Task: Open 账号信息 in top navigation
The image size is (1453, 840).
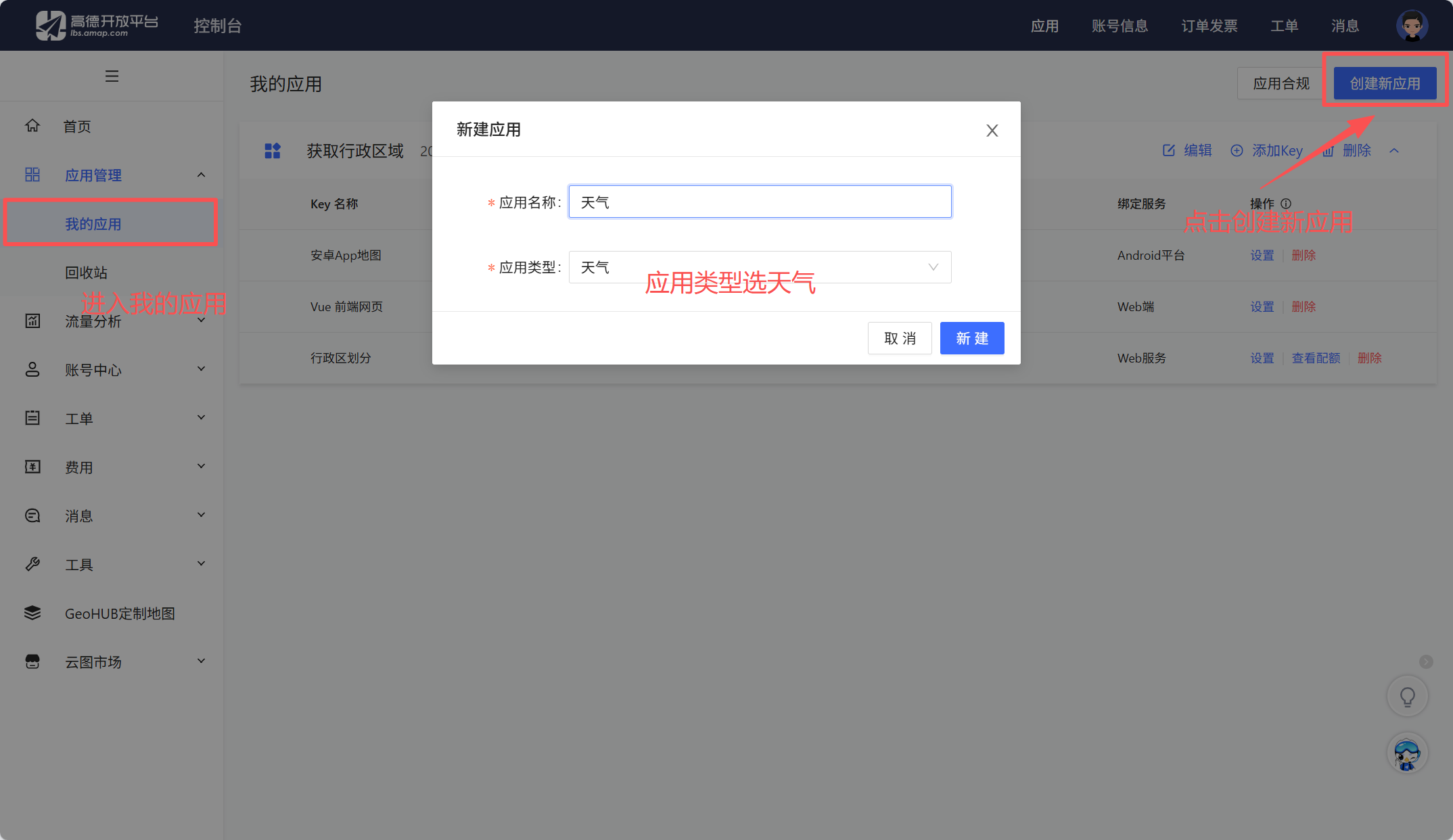Action: coord(1120,26)
